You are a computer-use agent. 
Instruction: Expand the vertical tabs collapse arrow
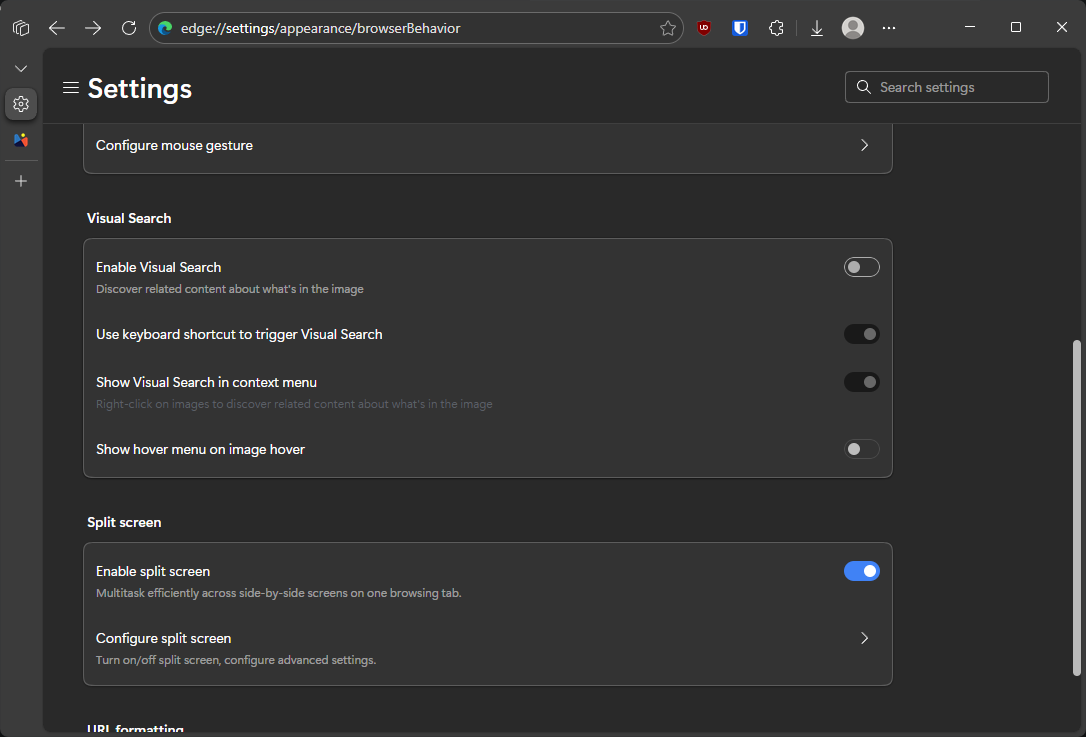pyautogui.click(x=21, y=68)
